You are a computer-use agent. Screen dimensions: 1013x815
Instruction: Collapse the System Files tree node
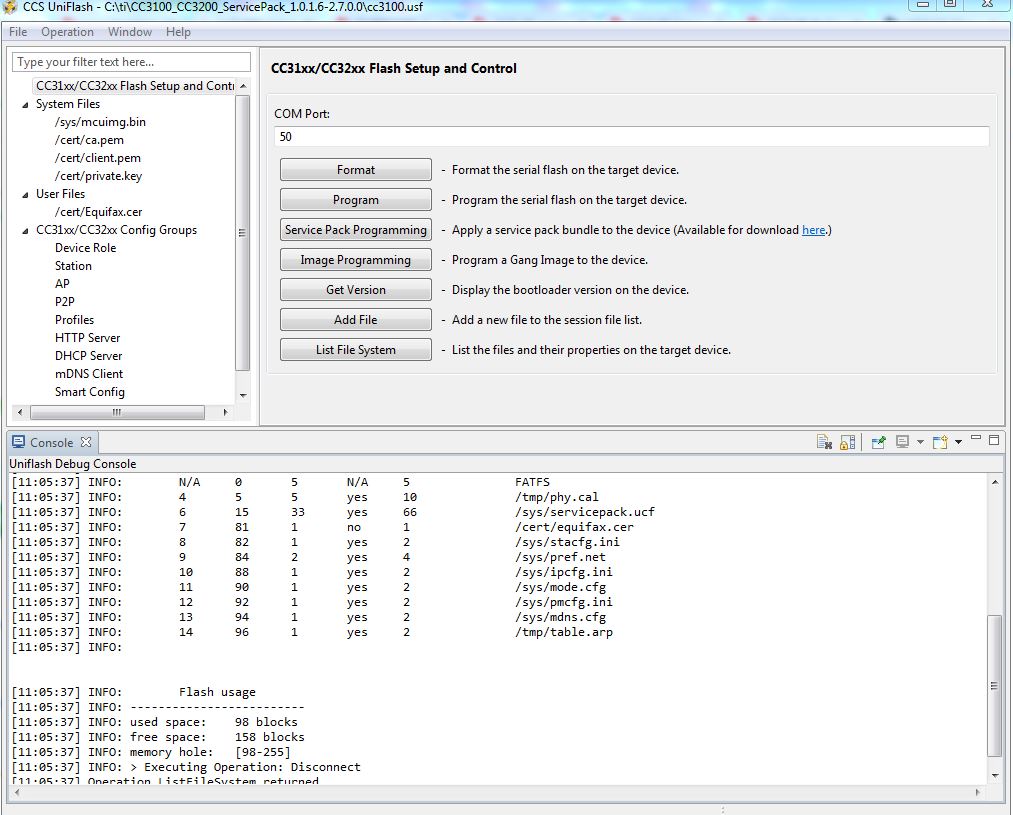click(x=25, y=105)
